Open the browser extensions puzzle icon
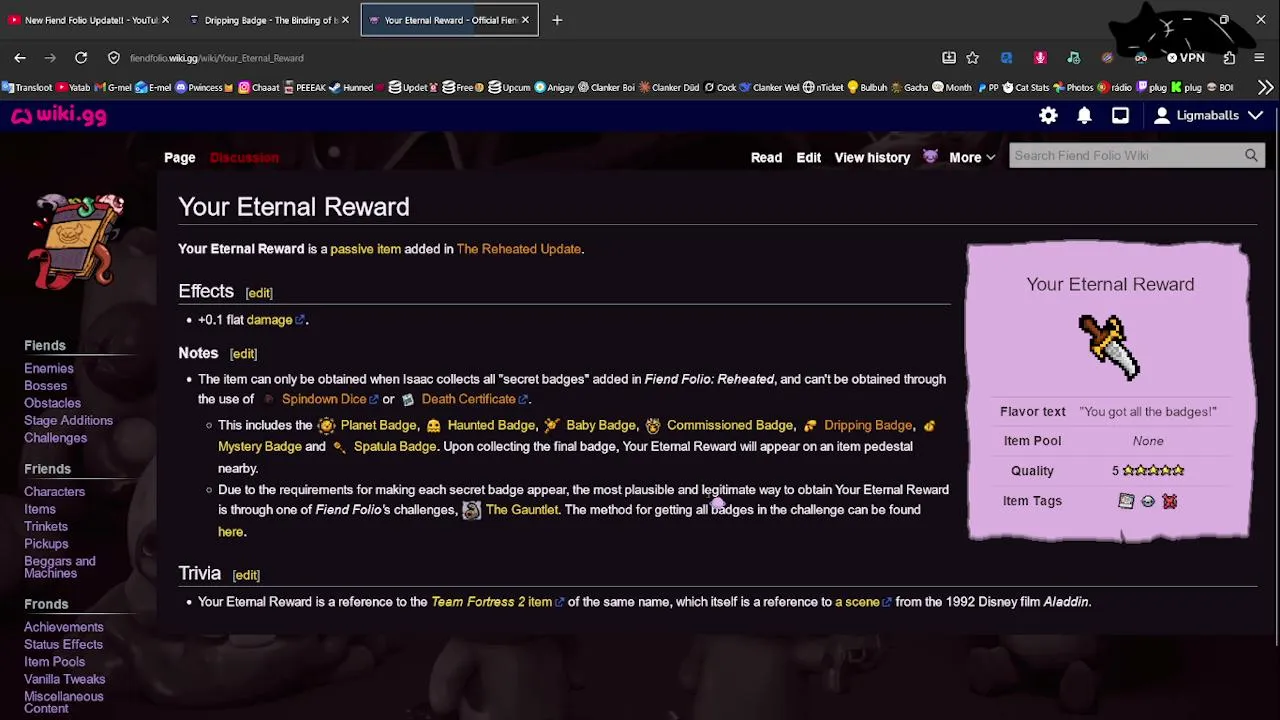Screen dimensions: 1280x720 (1229, 58)
